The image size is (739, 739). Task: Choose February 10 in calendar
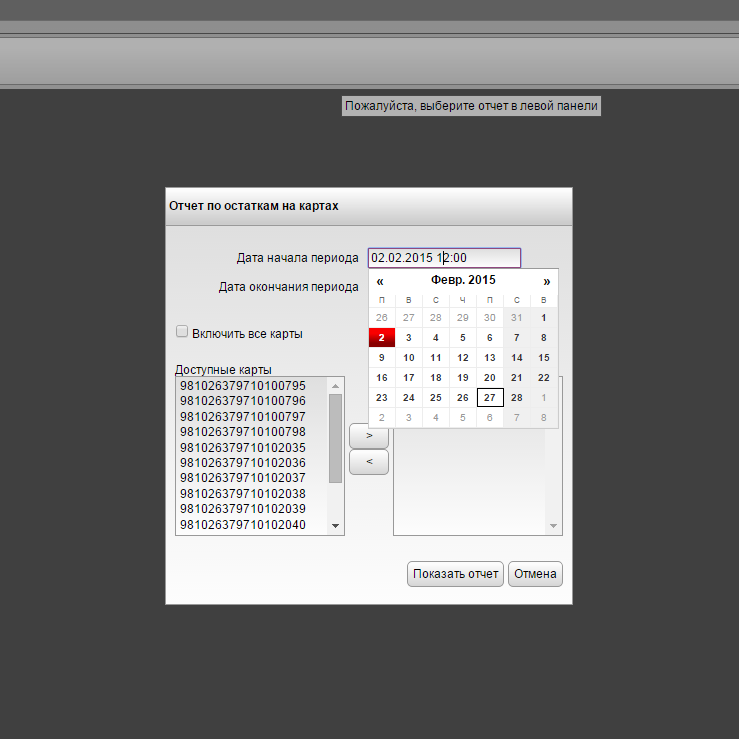[409, 358]
